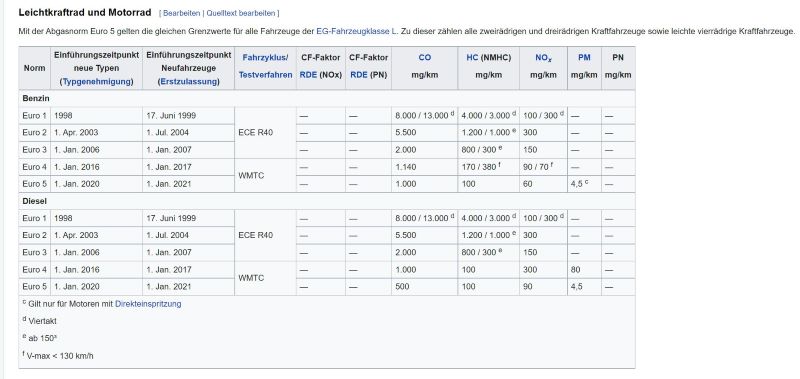
Task: Click '17. Juni 1999' in the Benzin Euro 1 row
Action: pyautogui.click(x=171, y=116)
